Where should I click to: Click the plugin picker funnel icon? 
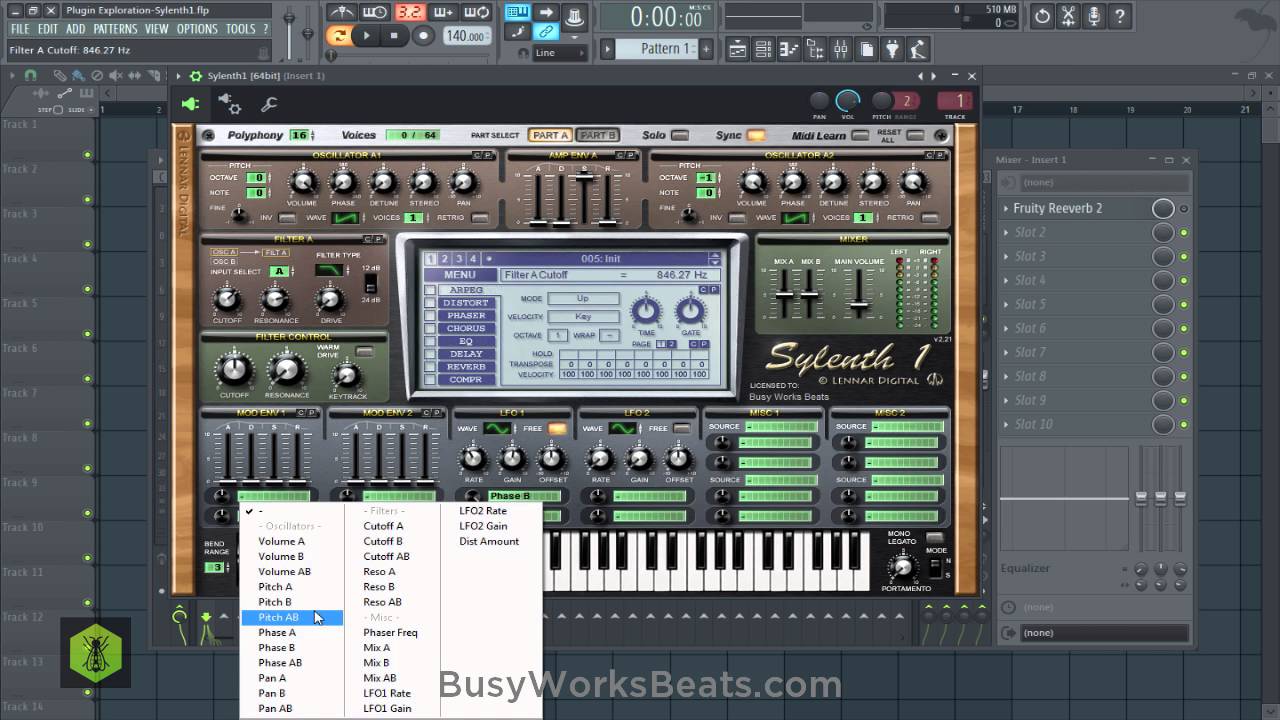point(892,49)
